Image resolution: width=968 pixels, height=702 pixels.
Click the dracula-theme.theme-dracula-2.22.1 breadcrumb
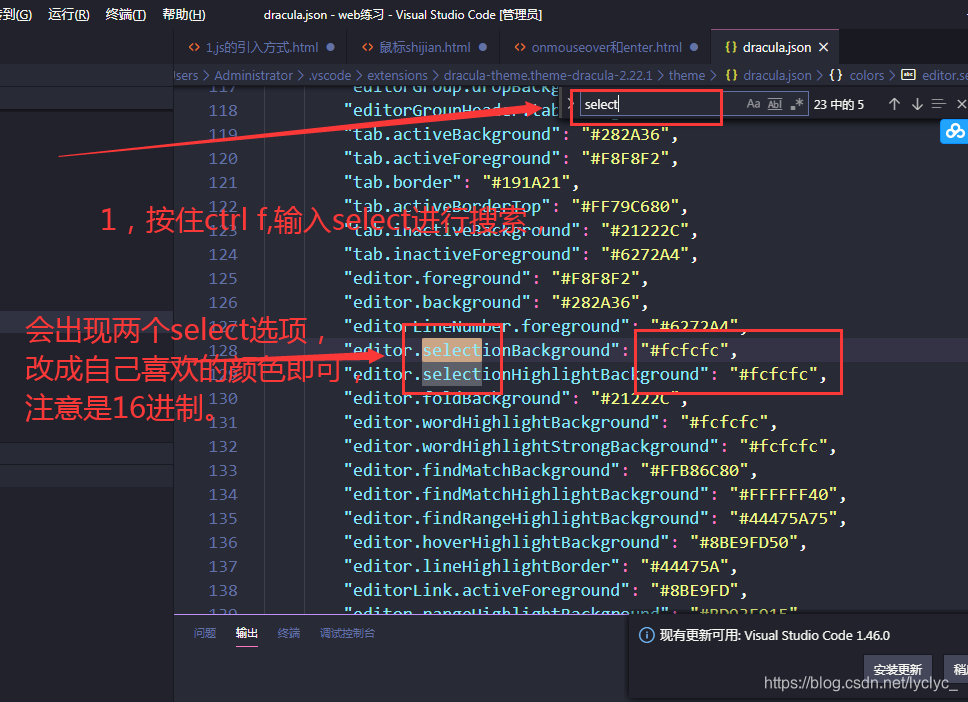[548, 75]
